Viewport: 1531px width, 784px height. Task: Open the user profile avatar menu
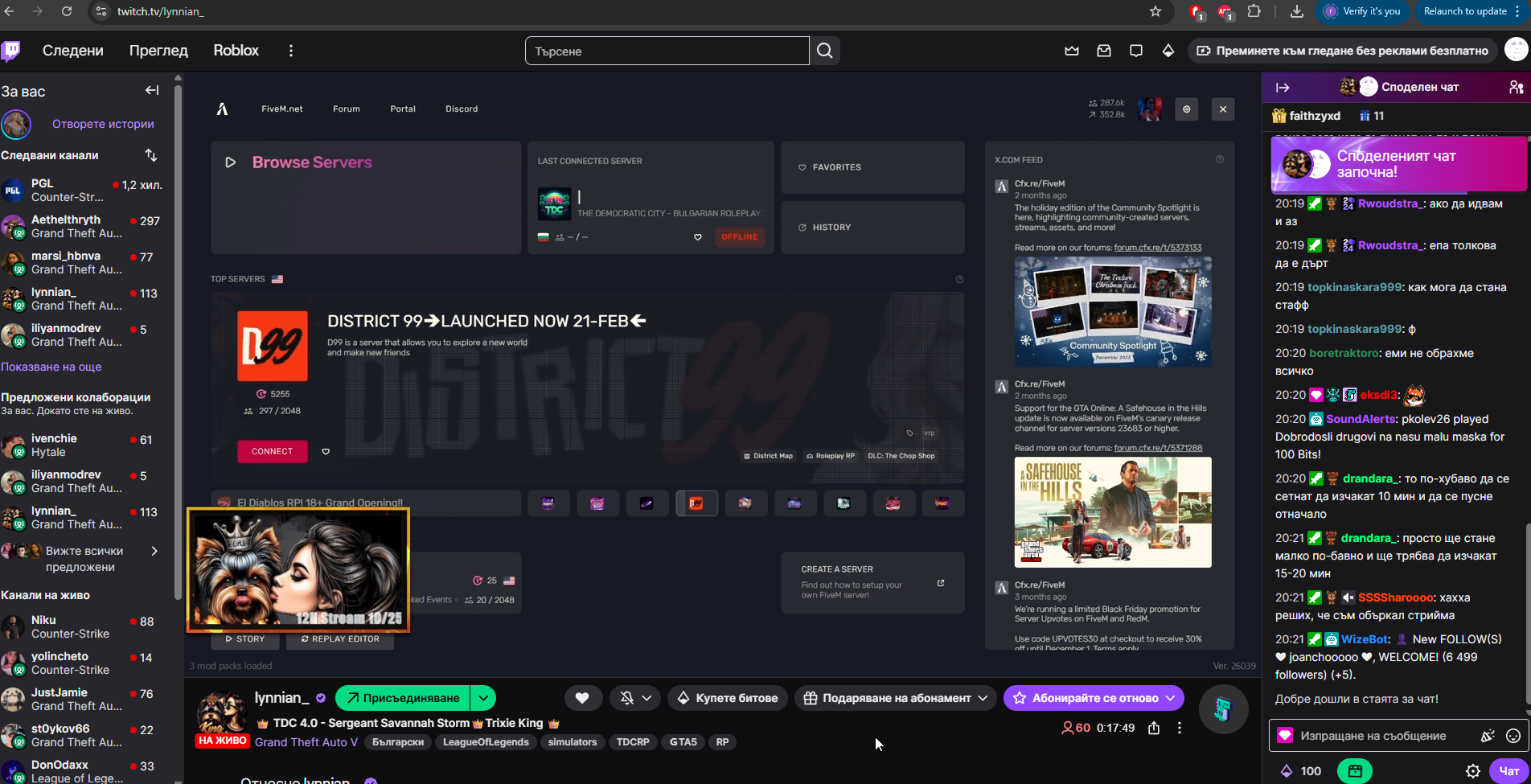1516,50
